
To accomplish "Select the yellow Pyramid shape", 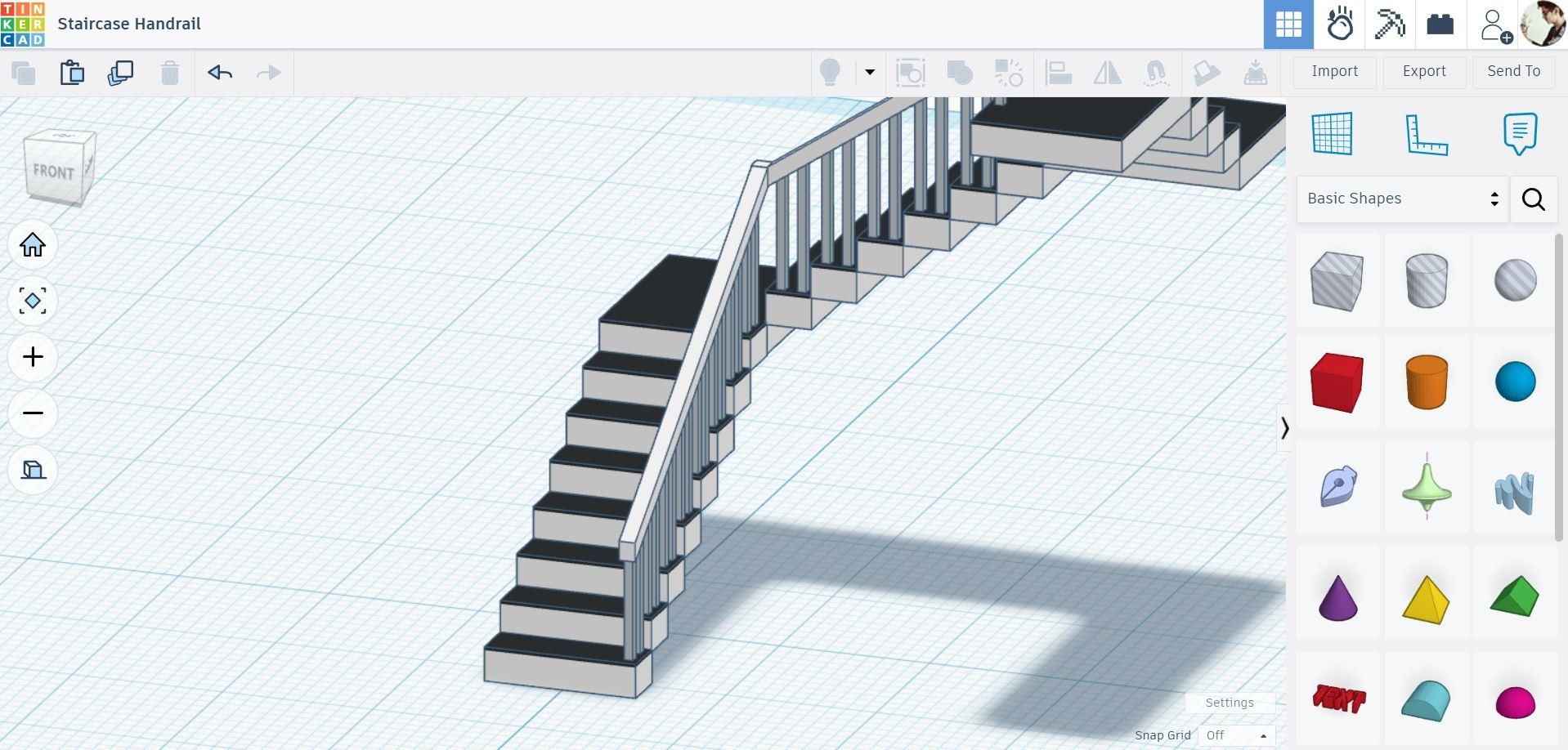I will point(1426,600).
